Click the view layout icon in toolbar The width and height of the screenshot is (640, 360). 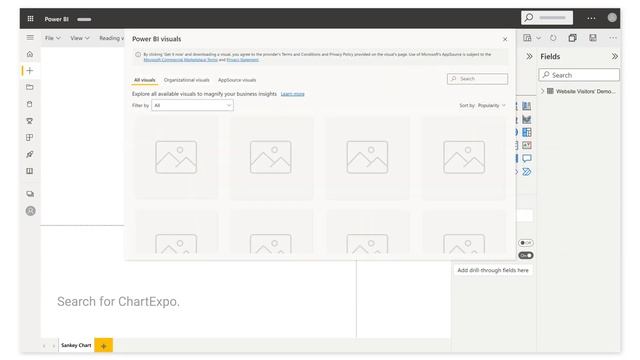pos(527,38)
